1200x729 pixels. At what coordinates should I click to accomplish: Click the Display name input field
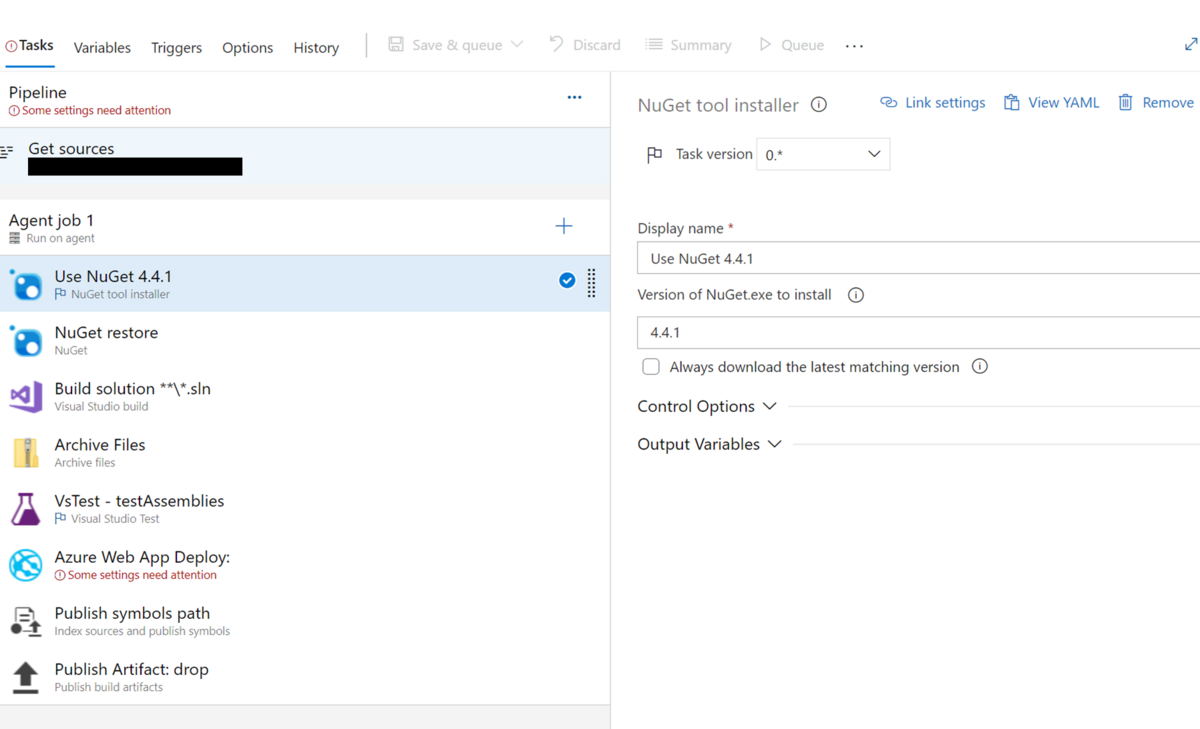pyautogui.click(x=918, y=258)
